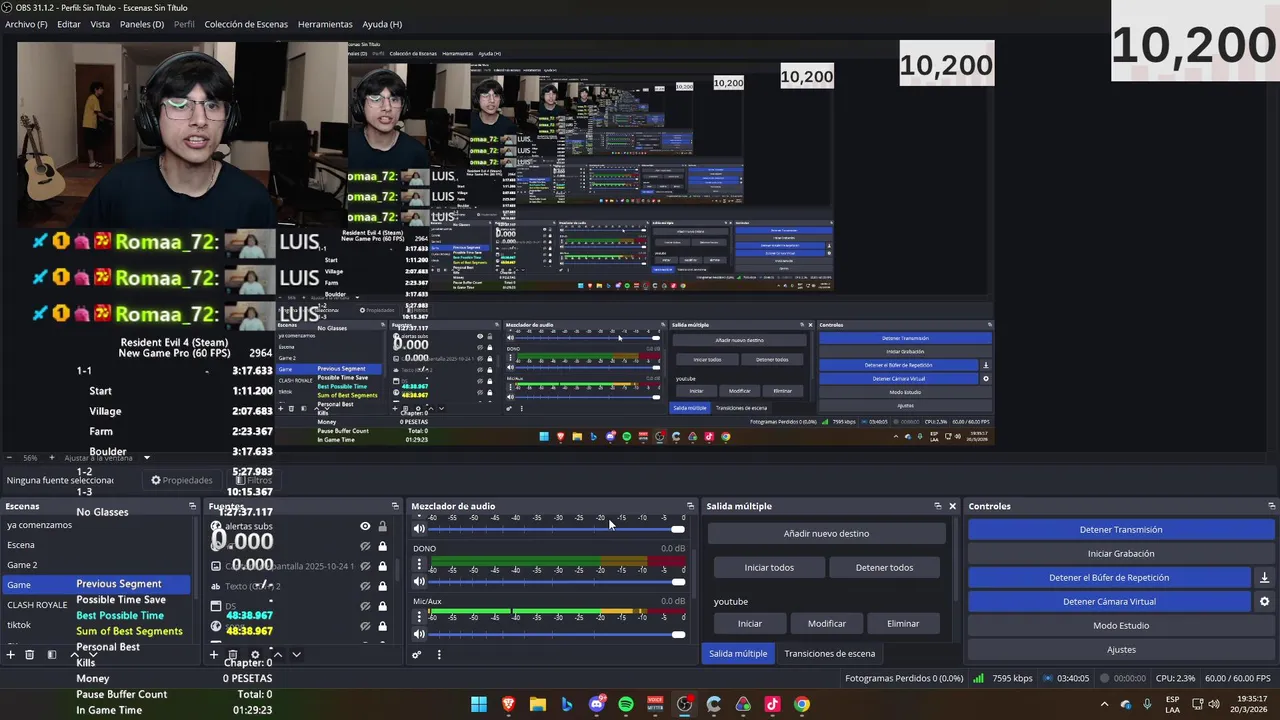Viewport: 1280px width, 720px height.
Task: Open the preview scaling dropdown arrow
Action: pos(146,458)
